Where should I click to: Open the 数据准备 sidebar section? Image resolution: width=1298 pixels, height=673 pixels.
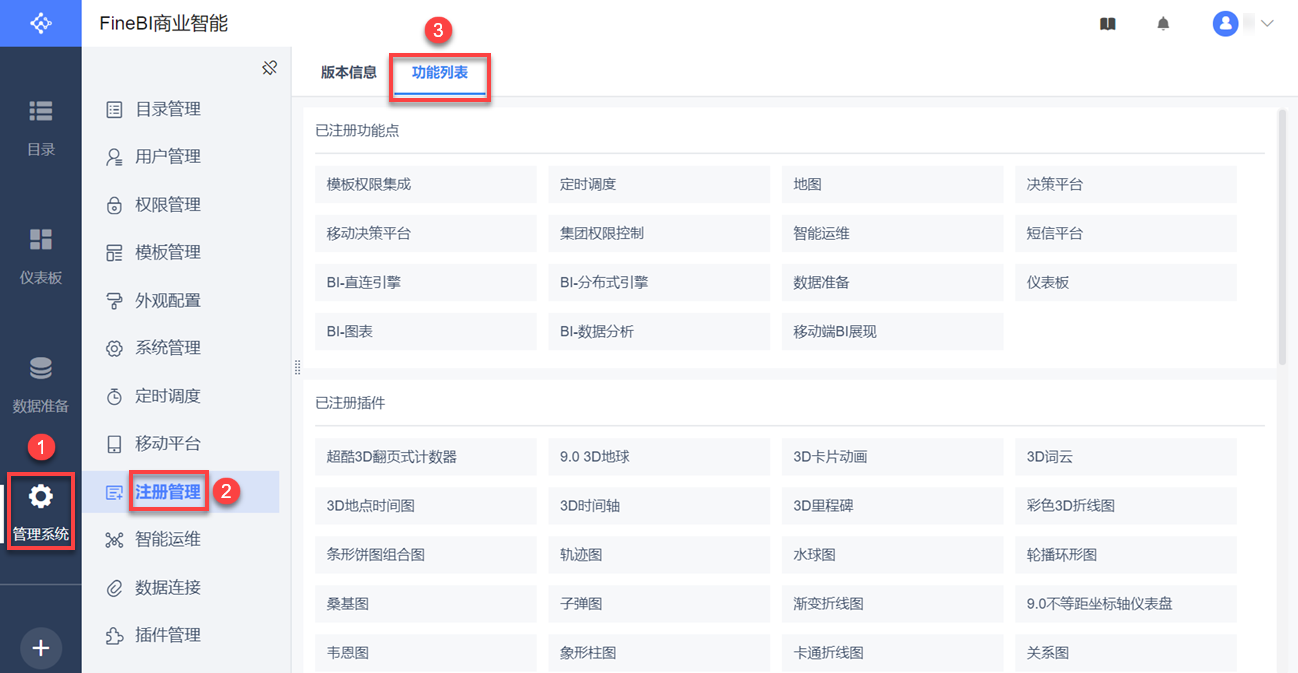(x=40, y=384)
